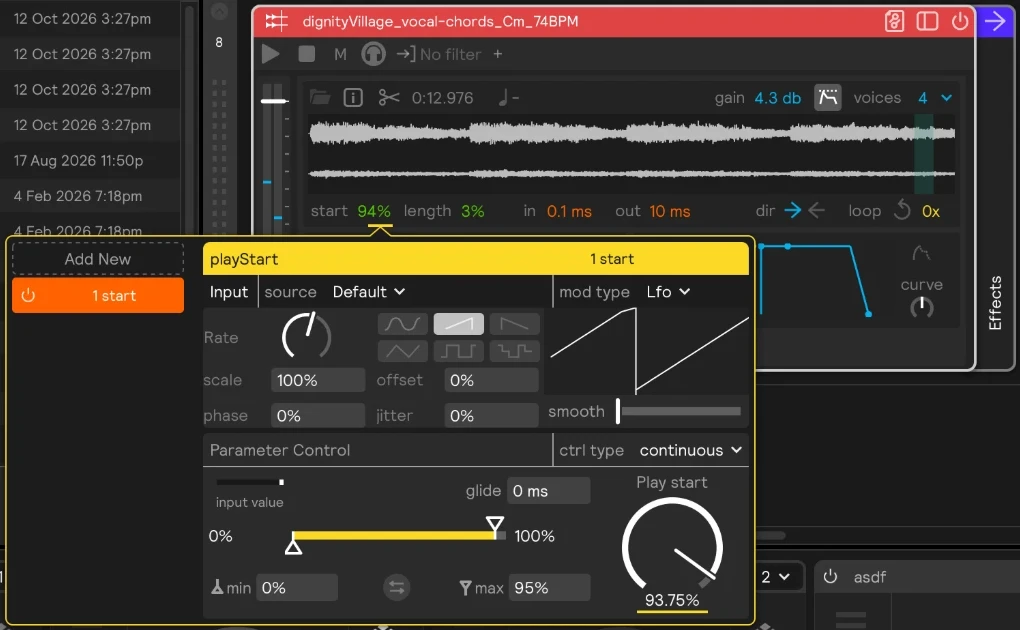Click the max range triangle handle
Image resolution: width=1020 pixels, height=630 pixels.
[x=495, y=523]
